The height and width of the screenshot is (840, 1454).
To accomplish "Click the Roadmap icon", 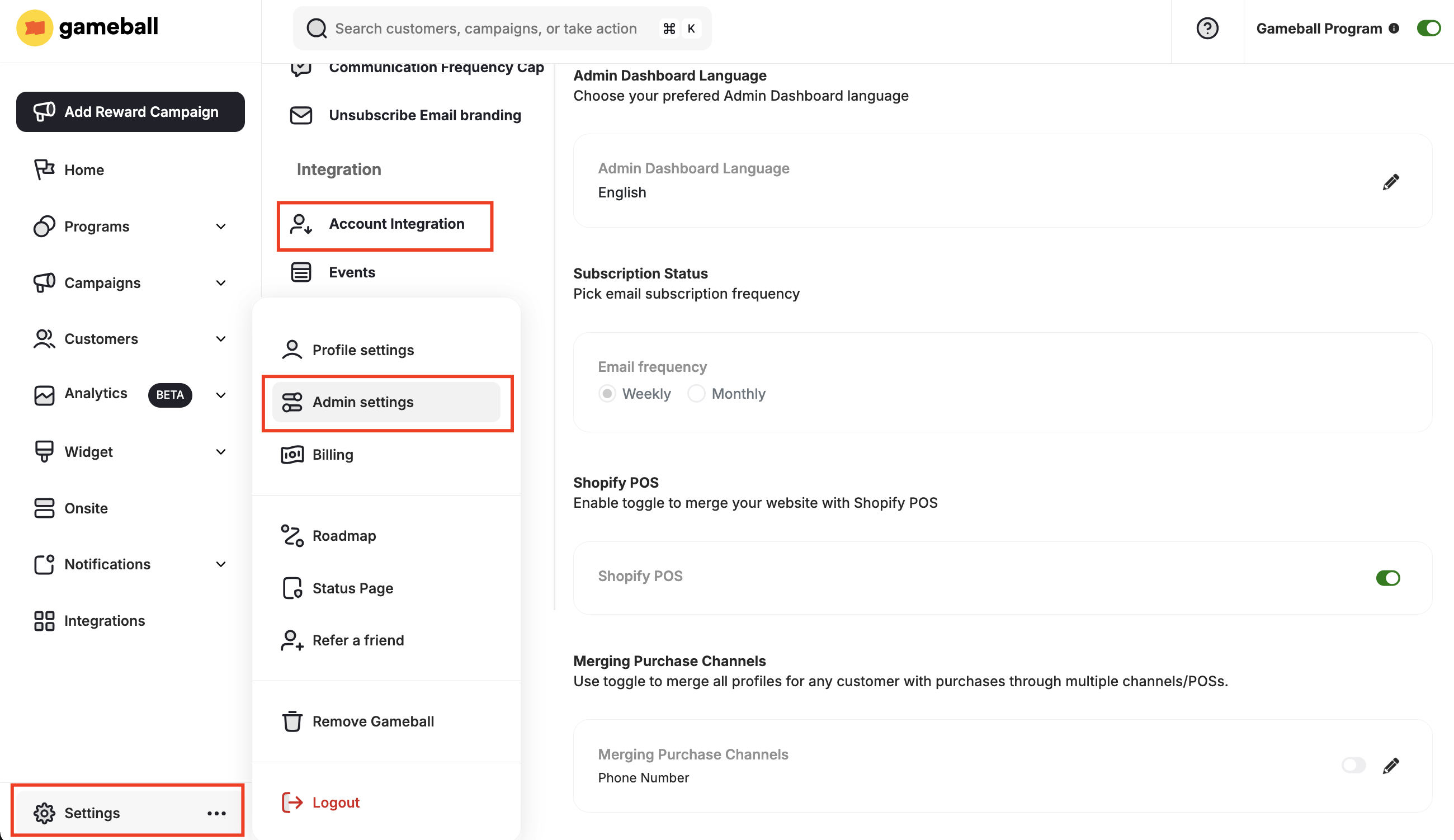I will tap(292, 535).
